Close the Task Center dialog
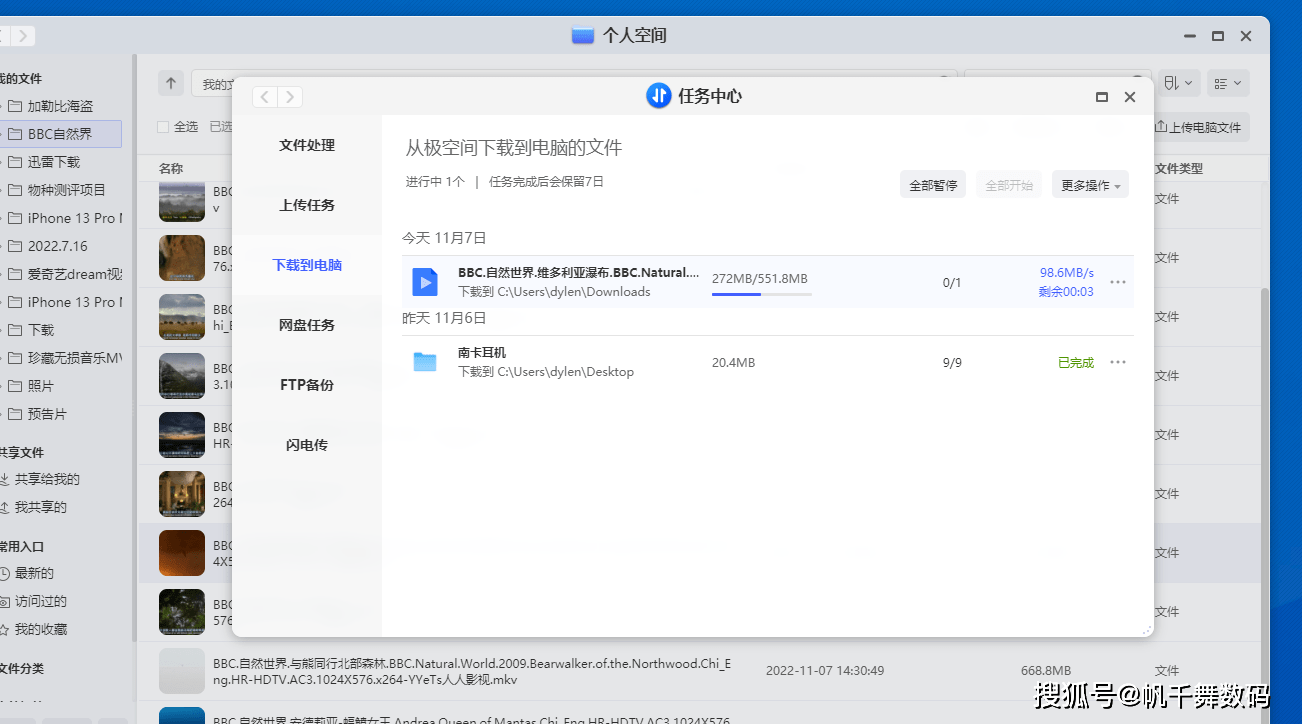 pos(1130,97)
